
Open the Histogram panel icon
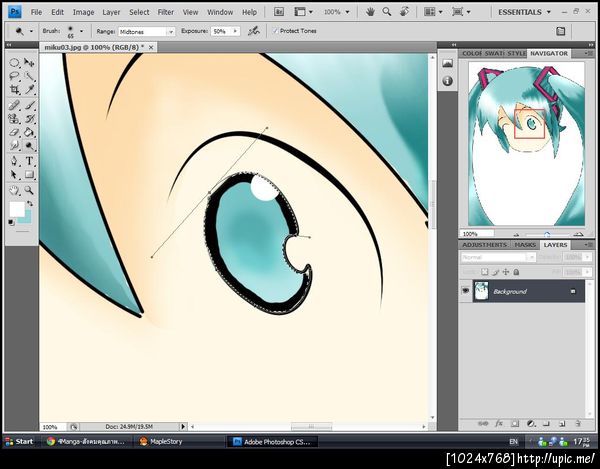click(447, 64)
